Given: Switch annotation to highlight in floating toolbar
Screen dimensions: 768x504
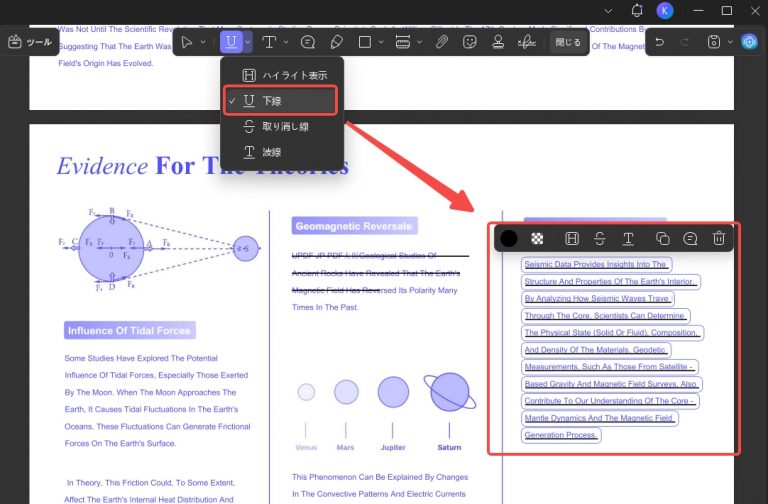Looking at the screenshot, I should click(x=572, y=239).
